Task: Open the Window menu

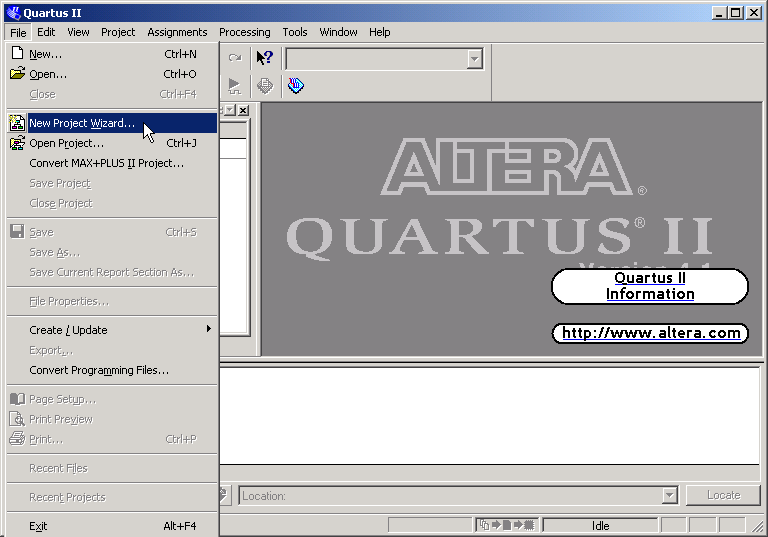Action: point(338,32)
